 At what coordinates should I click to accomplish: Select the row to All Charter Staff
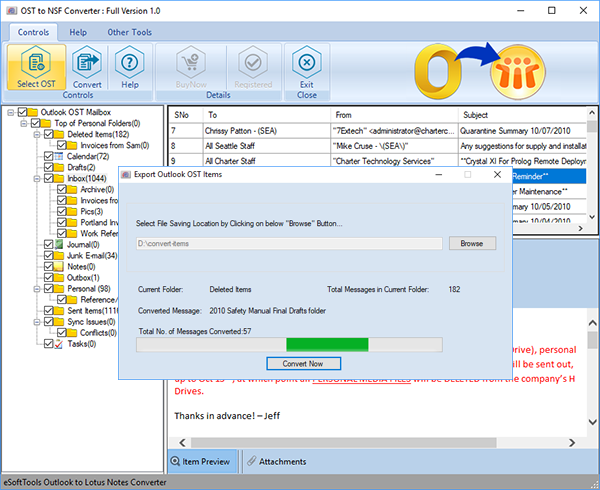[377, 161]
